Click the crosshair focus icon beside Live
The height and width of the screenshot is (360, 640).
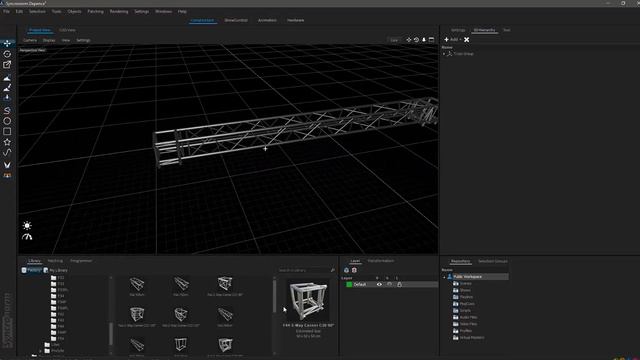(409, 40)
